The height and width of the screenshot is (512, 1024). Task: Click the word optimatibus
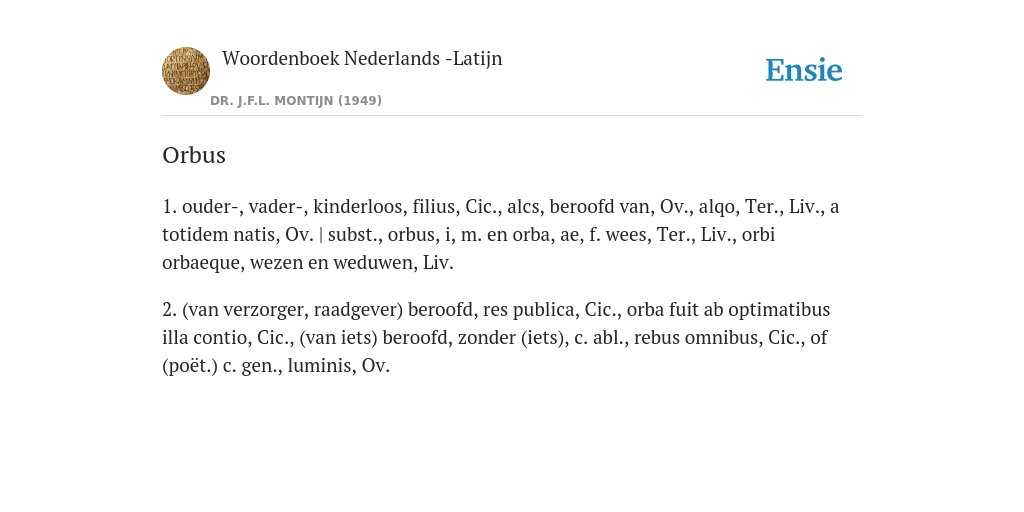tap(779, 309)
